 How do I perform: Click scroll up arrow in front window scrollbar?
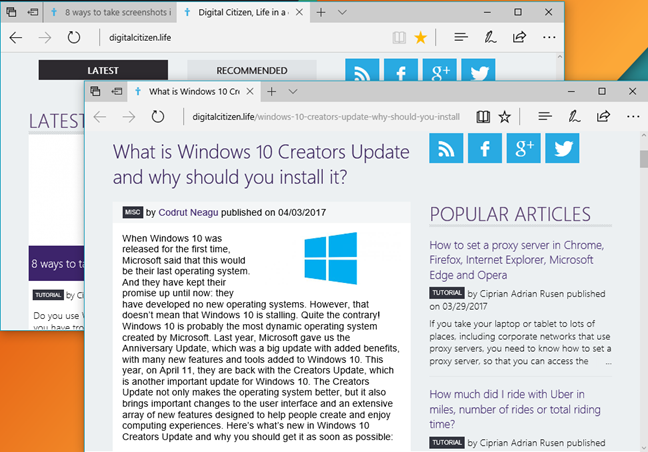point(643,136)
